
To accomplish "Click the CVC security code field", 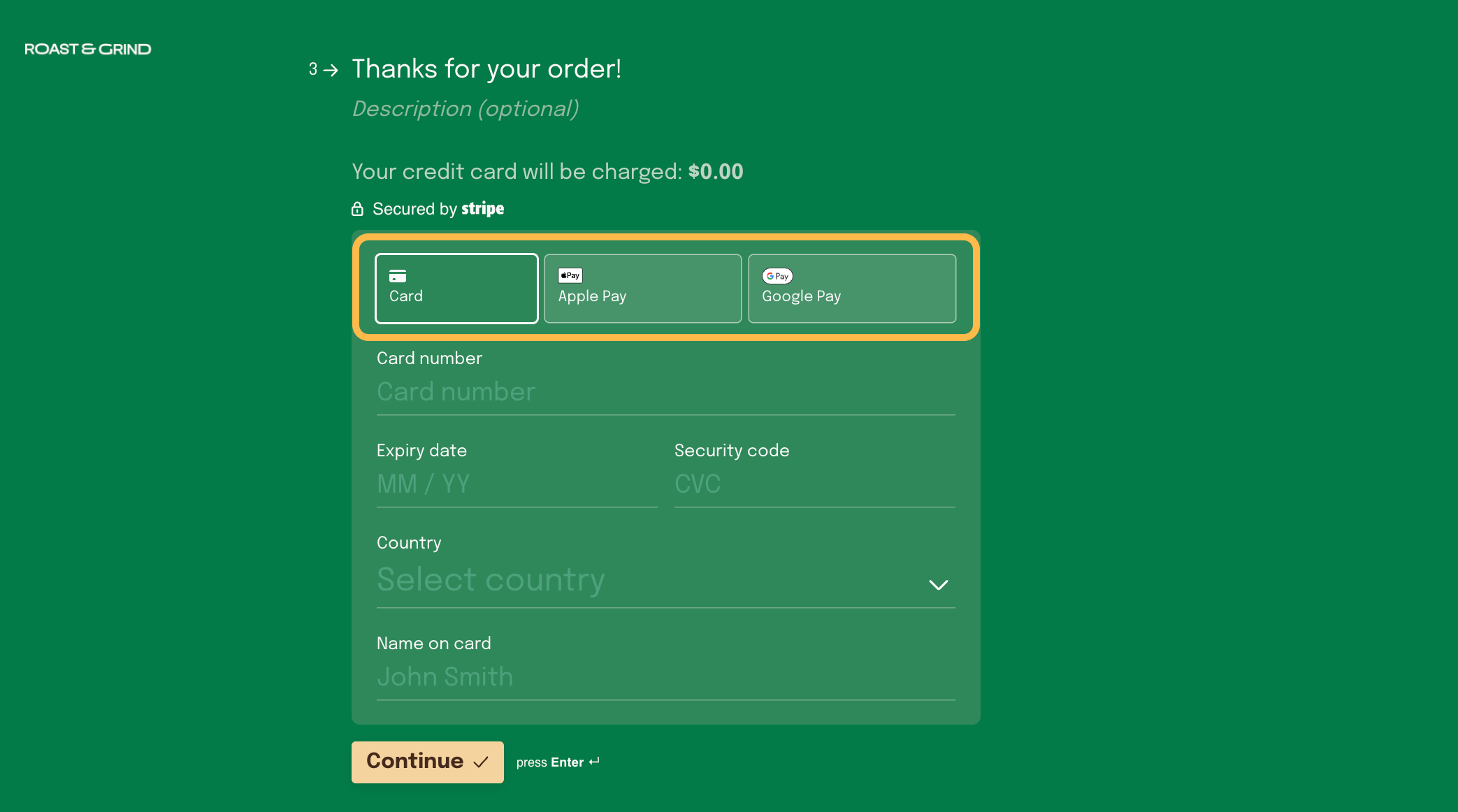I will tap(814, 484).
